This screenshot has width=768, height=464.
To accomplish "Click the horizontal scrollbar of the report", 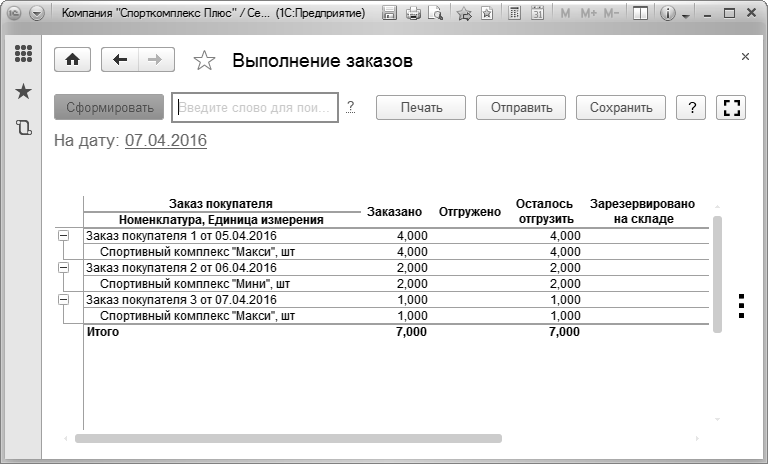I will [x=288, y=438].
